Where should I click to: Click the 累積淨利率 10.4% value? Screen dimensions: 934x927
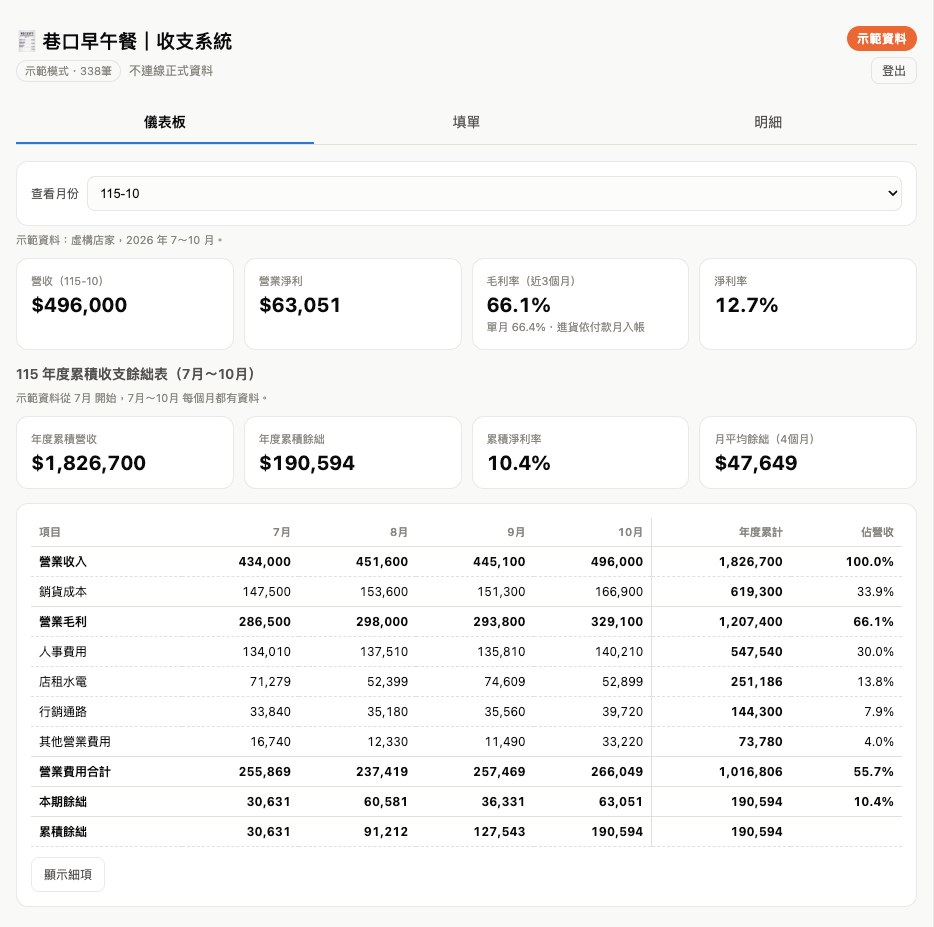tap(519, 463)
